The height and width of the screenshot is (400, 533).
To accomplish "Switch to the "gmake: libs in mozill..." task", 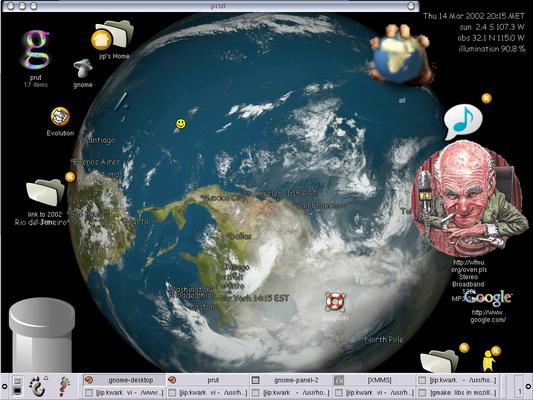I will (x=458, y=393).
